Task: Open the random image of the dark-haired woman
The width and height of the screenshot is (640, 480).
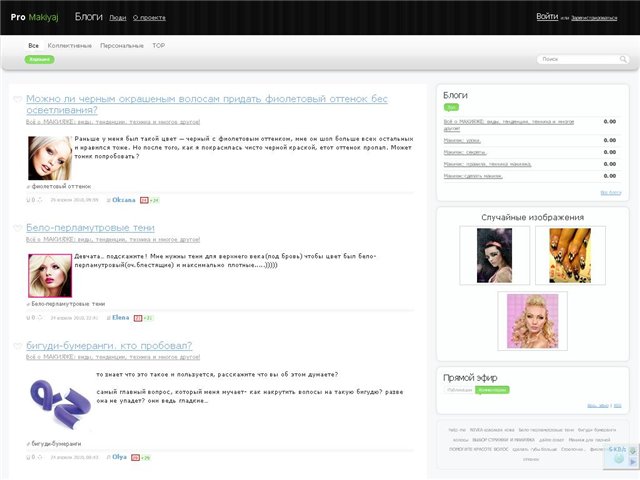Action: tap(494, 256)
